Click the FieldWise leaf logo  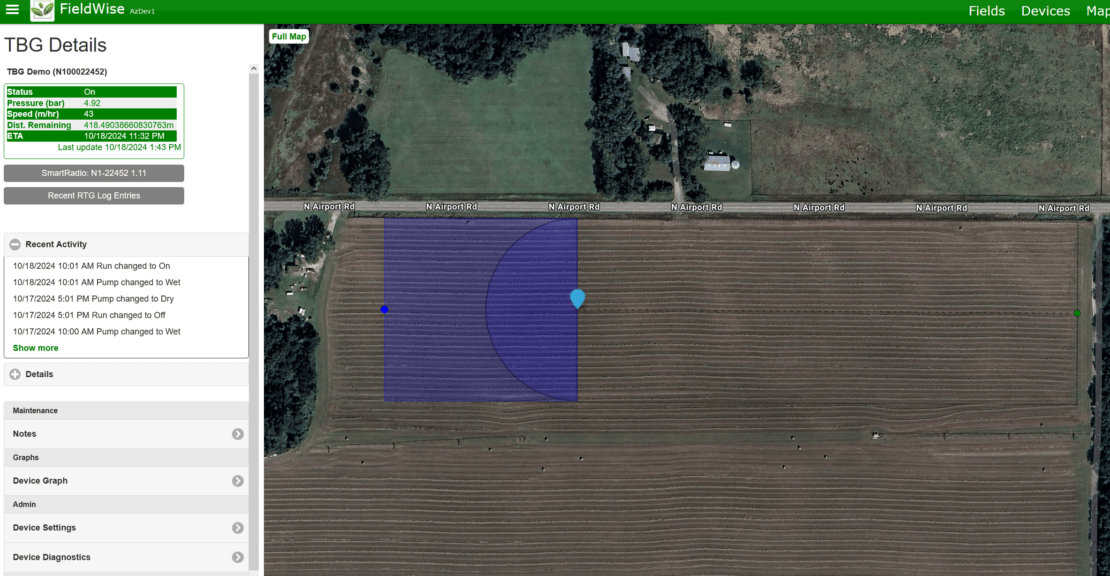tap(43, 11)
